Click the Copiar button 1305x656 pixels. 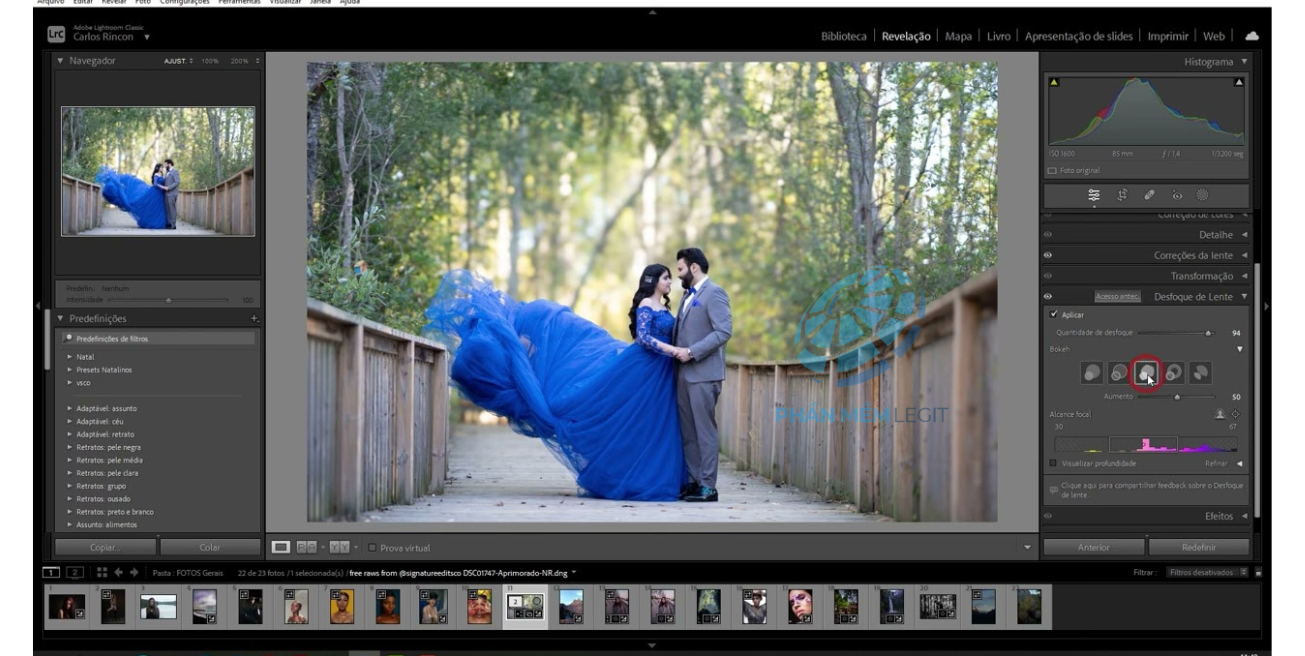tap(105, 547)
